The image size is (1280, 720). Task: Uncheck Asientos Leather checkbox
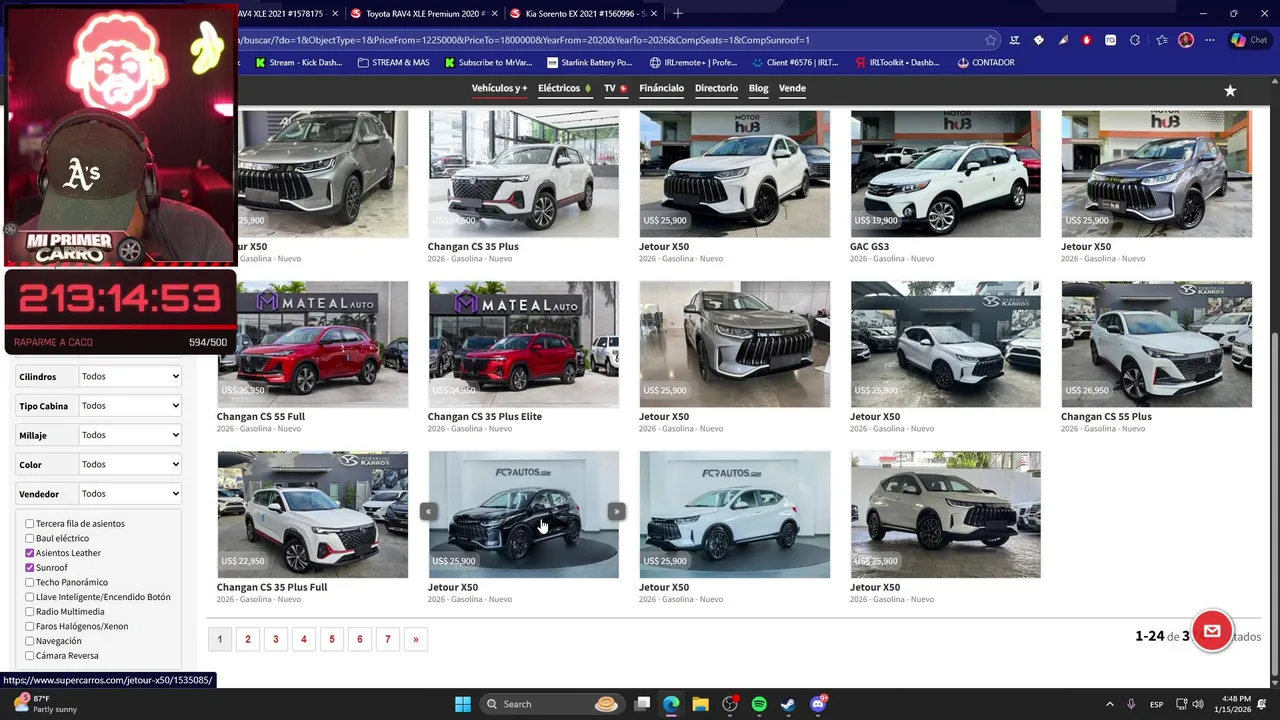(x=30, y=553)
